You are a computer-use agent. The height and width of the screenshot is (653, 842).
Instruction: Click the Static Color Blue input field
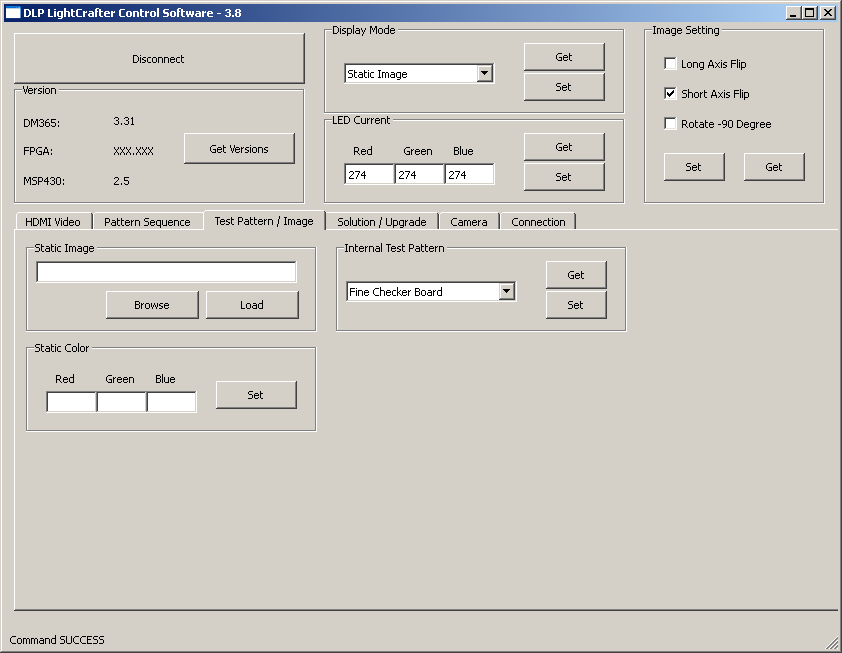(171, 402)
